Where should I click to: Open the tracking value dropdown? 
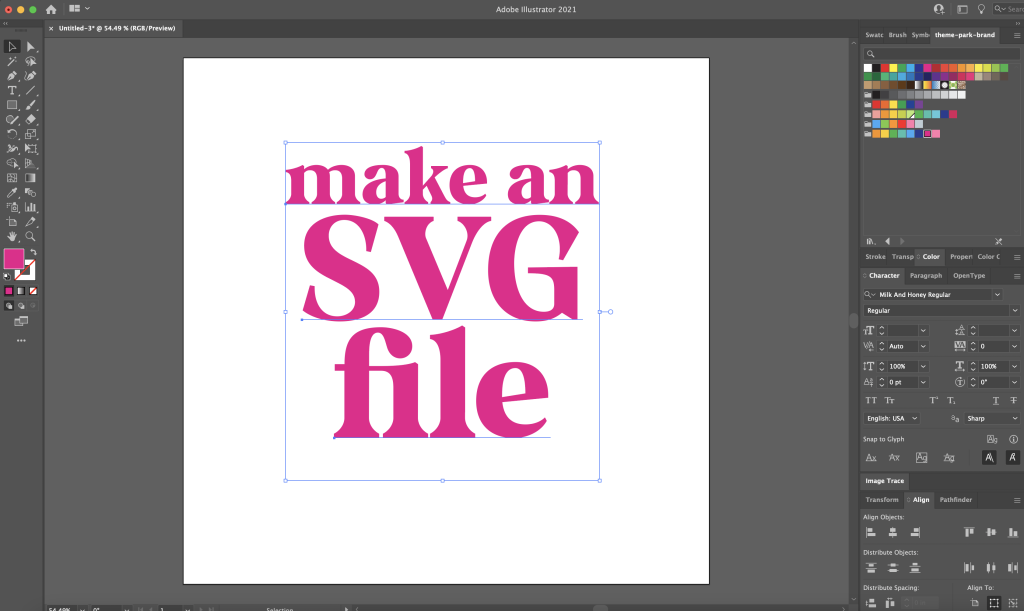(x=1014, y=347)
